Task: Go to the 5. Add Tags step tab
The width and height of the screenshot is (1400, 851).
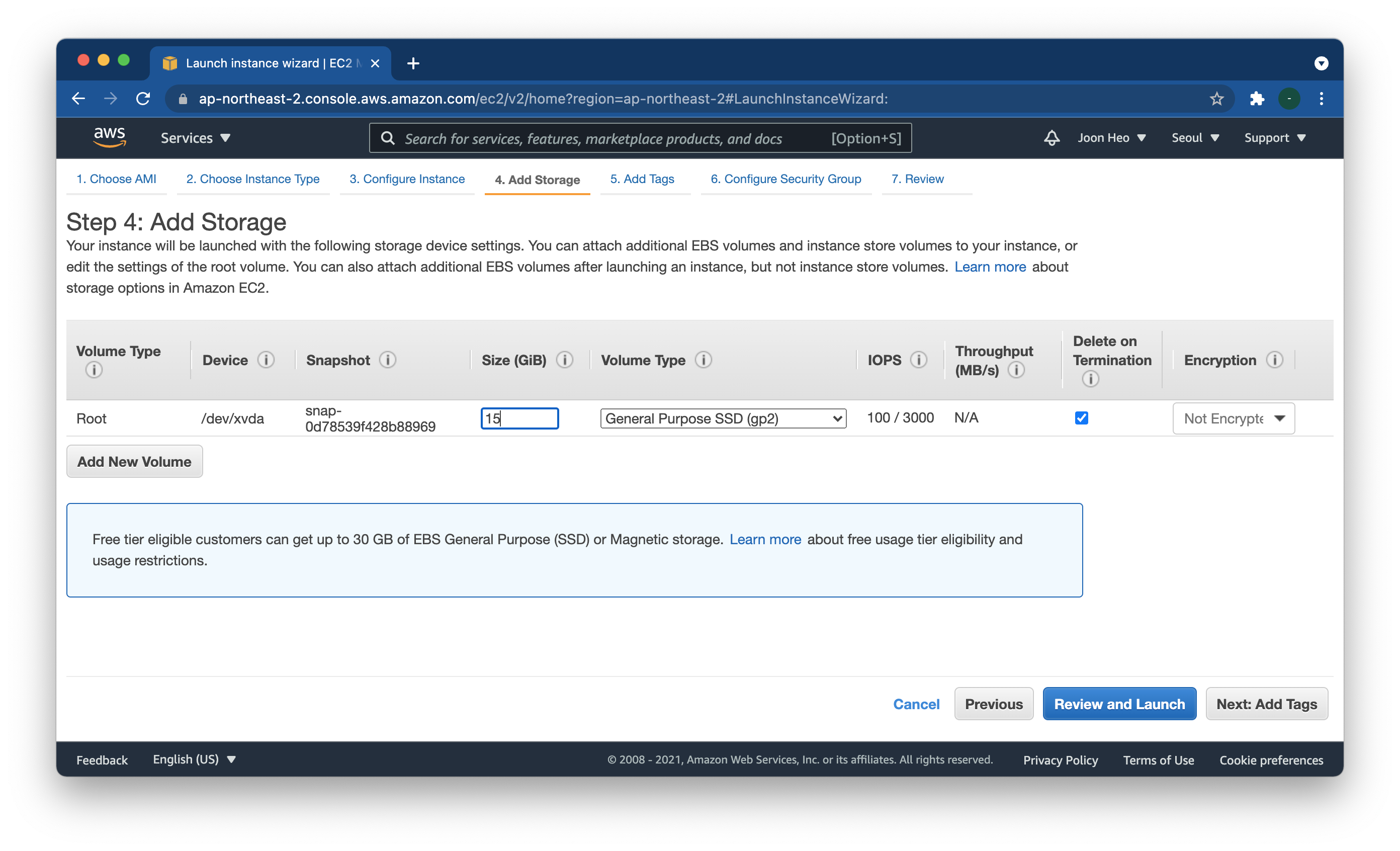Action: click(642, 179)
